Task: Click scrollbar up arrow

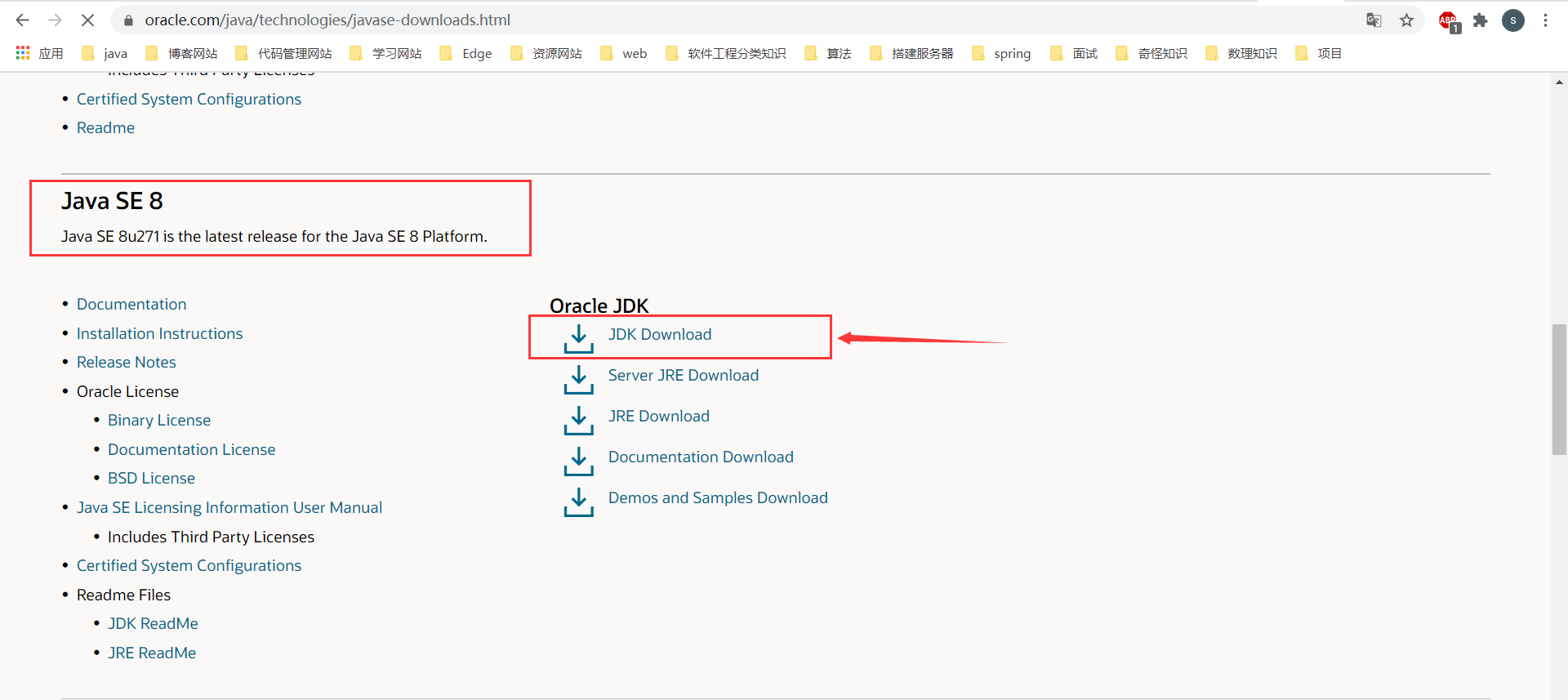Action: coord(1559,82)
